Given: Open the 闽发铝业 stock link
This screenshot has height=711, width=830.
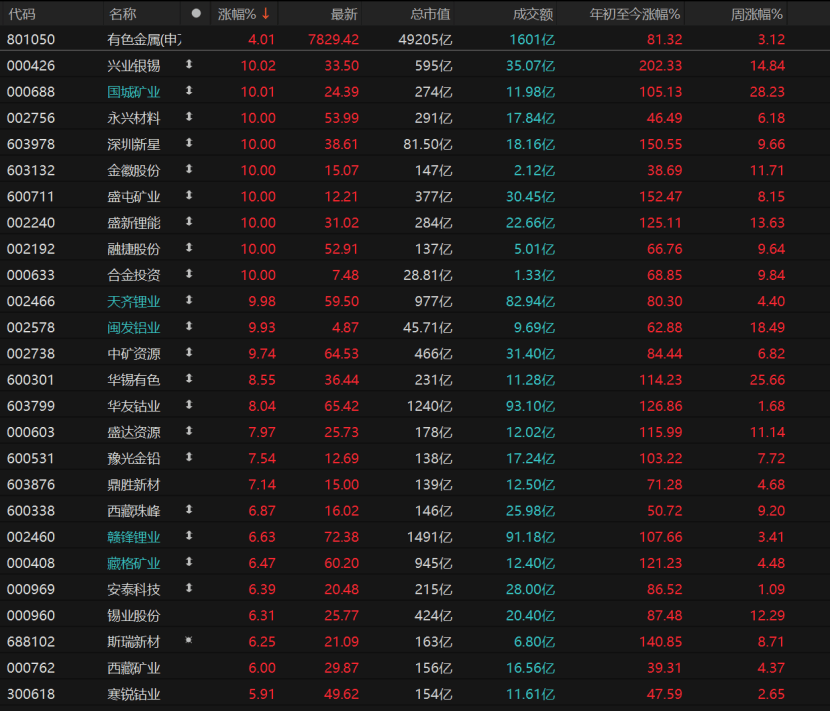Looking at the screenshot, I should click(x=134, y=327).
